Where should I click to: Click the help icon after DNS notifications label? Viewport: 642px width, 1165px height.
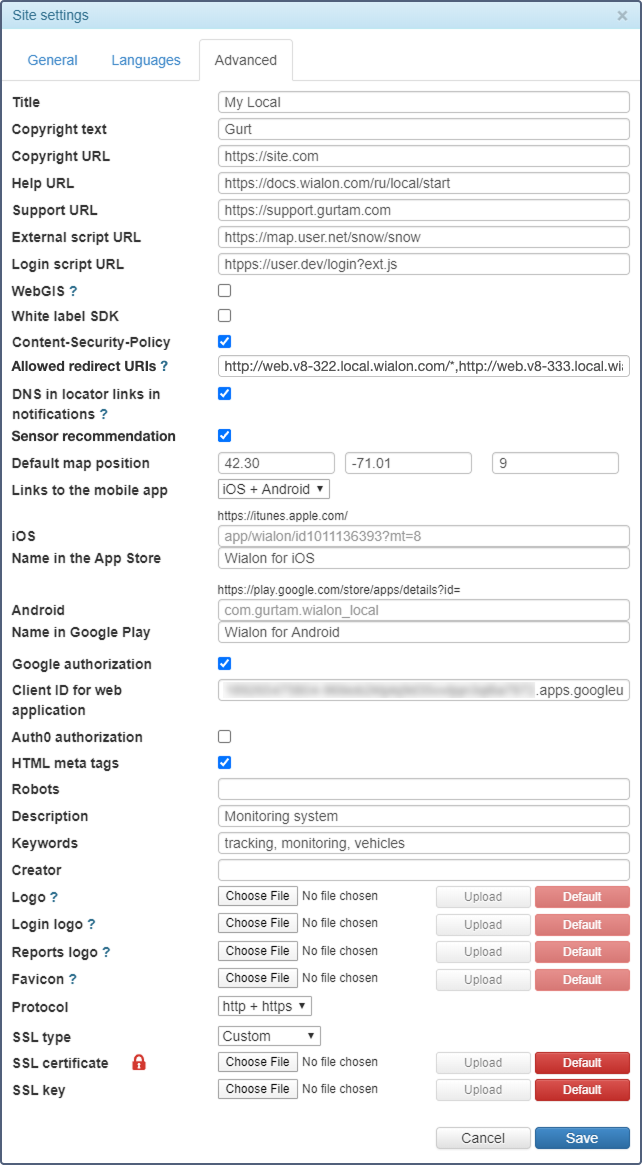(104, 414)
